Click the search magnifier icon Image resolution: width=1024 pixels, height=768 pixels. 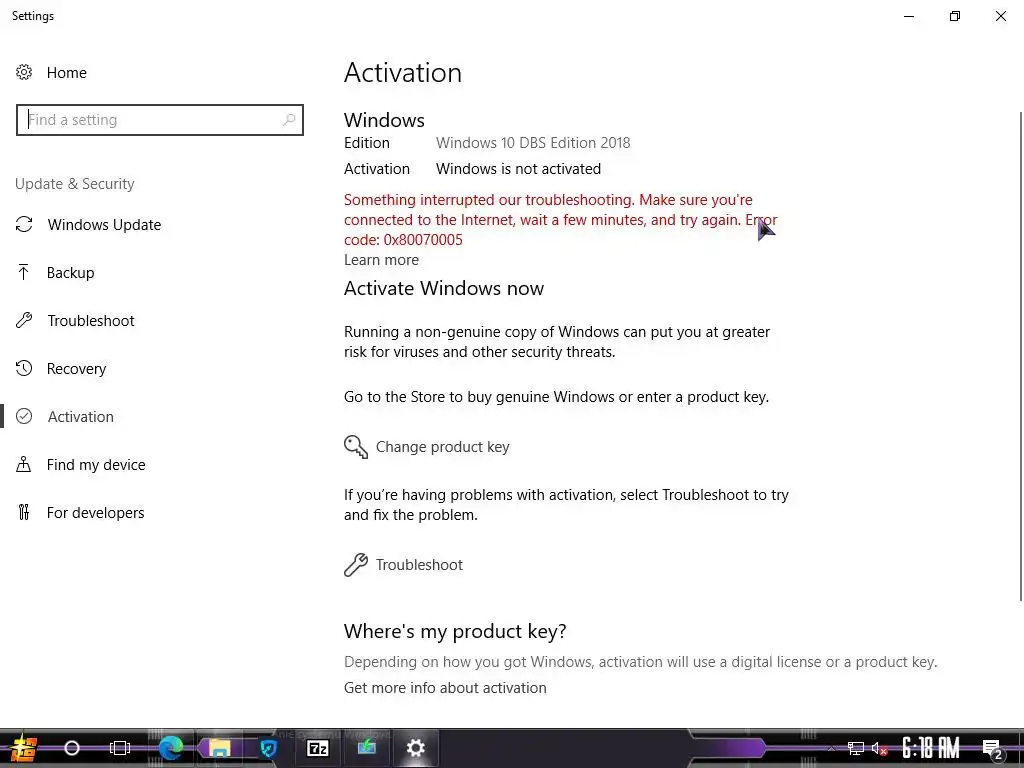[289, 120]
